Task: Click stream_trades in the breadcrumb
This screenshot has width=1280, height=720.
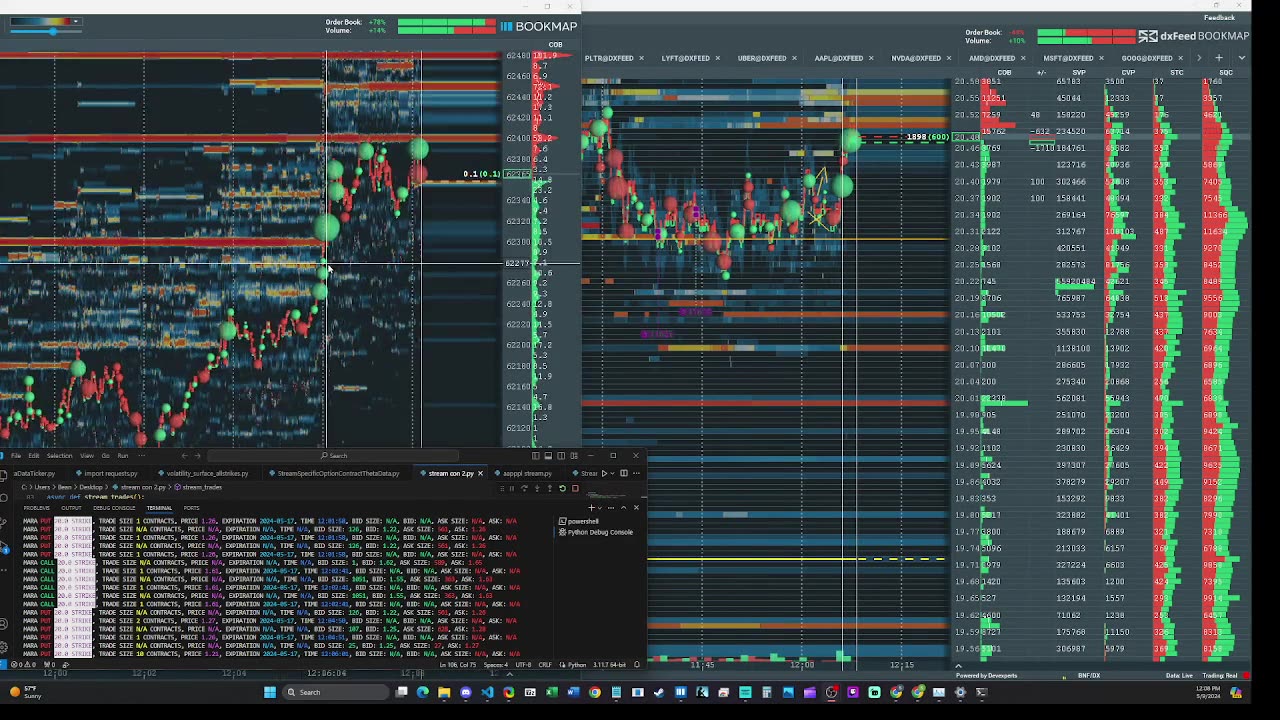Action: click(198, 487)
